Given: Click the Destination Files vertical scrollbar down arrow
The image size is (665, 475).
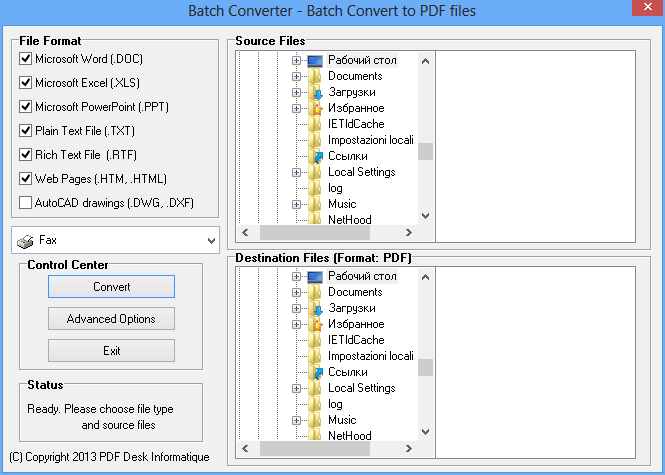Looking at the screenshot, I should 426,431.
